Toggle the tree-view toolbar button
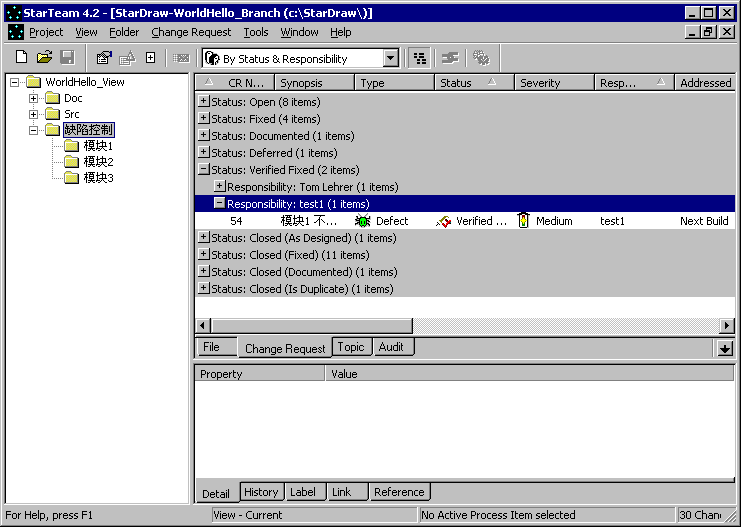The width and height of the screenshot is (741, 527). pos(419,58)
